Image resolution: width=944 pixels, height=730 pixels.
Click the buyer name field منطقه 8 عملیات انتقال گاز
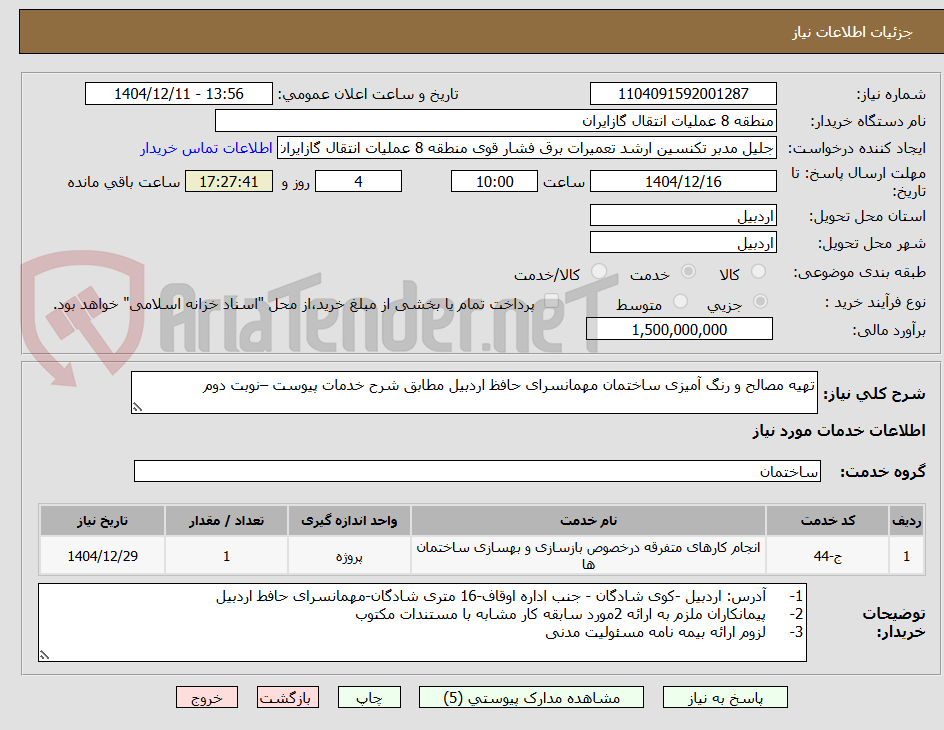(x=495, y=121)
